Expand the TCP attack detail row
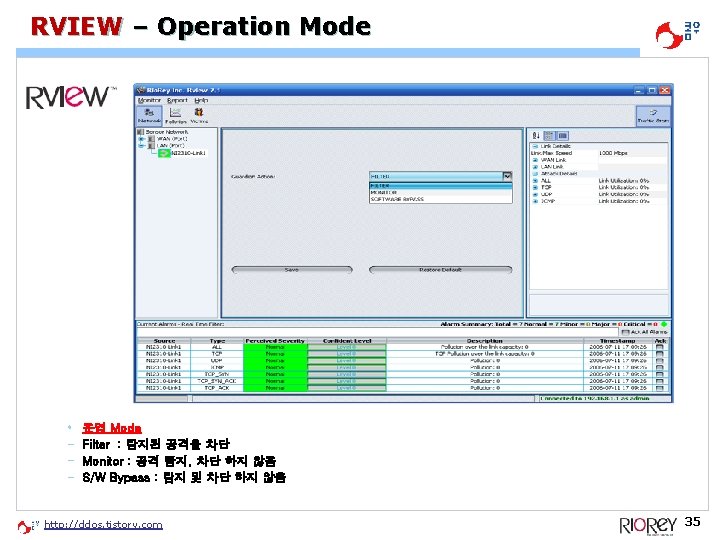This screenshot has width=720, height=540. coord(535,187)
